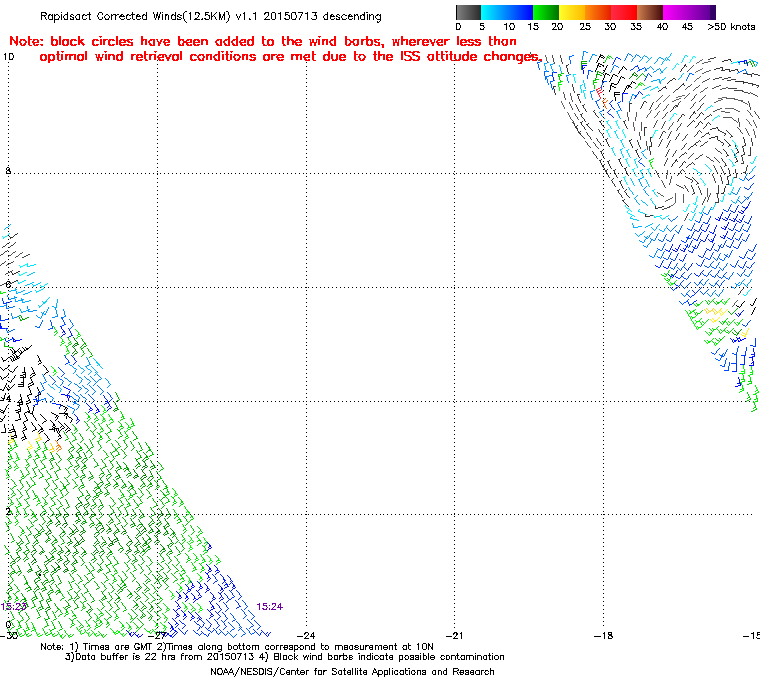Image resolution: width=760 pixels, height=688 pixels.
Task: Click the '8' latitude axis label
Action: (x=8, y=171)
